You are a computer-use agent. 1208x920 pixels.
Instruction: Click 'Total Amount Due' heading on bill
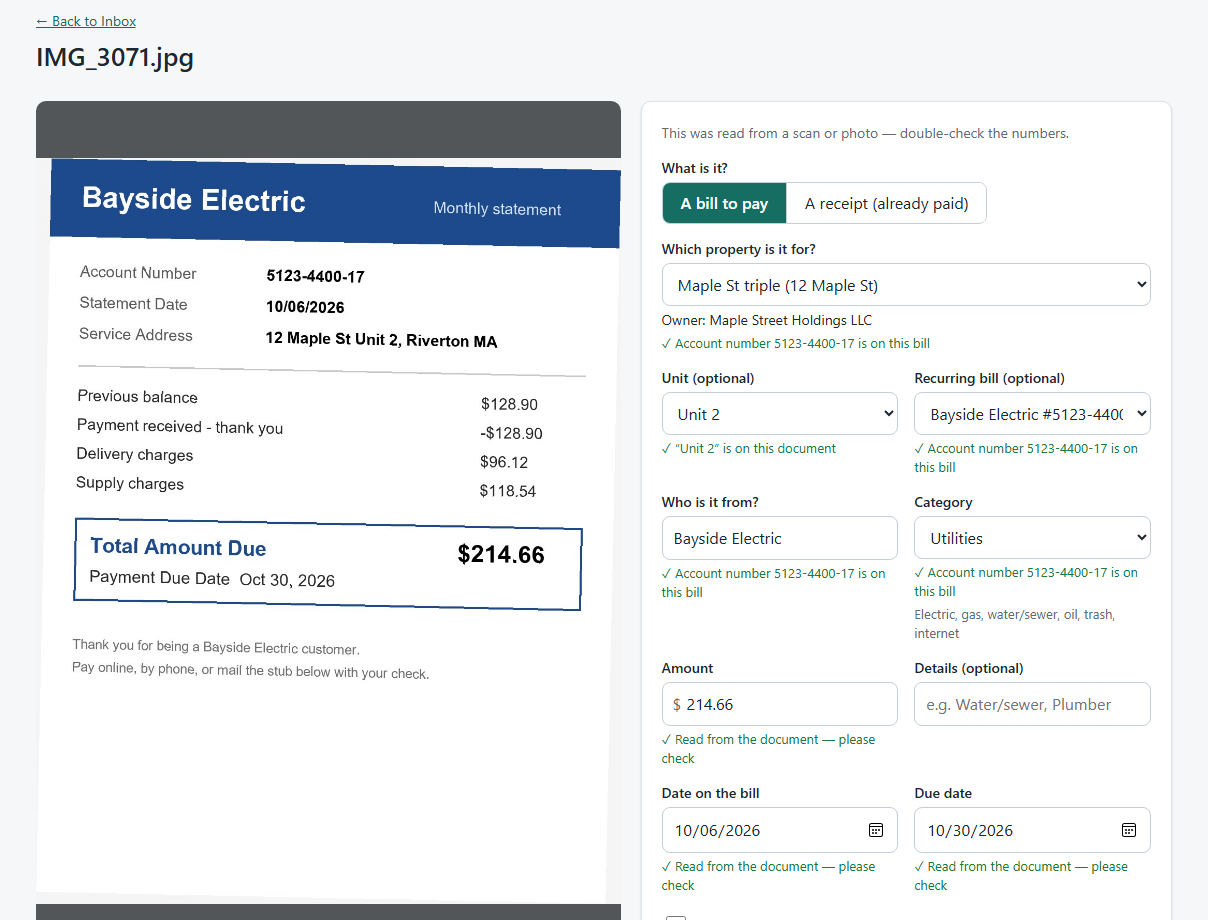(178, 547)
